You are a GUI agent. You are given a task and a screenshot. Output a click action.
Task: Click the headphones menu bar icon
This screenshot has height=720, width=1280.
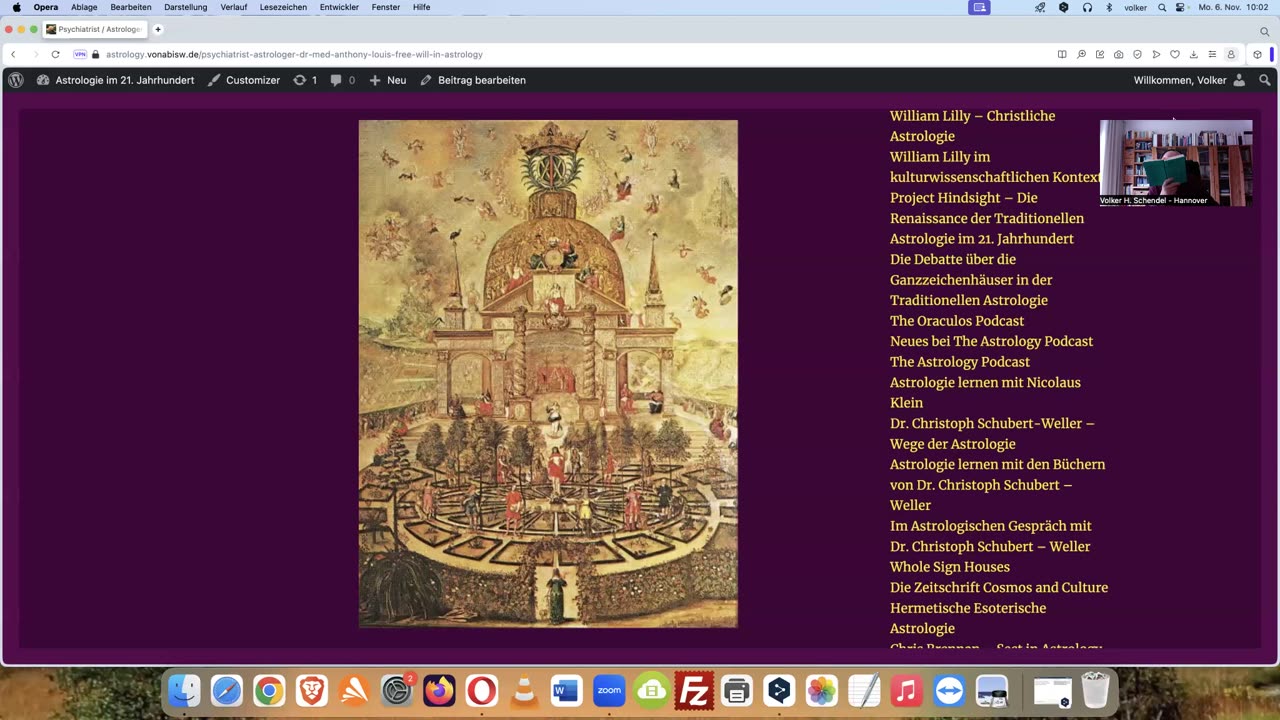click(1087, 7)
